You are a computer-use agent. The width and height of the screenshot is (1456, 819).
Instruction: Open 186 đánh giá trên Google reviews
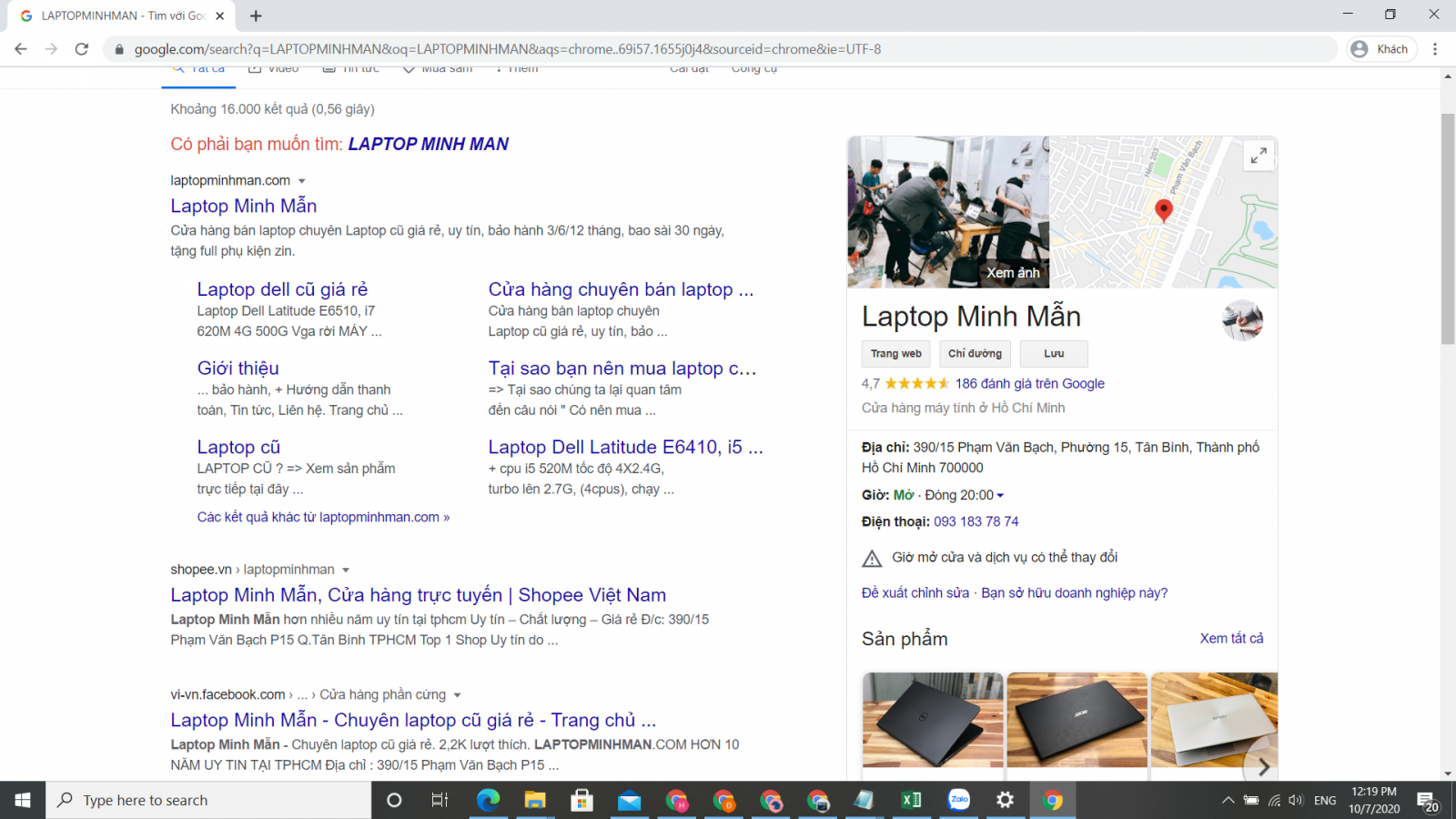[x=1029, y=384]
